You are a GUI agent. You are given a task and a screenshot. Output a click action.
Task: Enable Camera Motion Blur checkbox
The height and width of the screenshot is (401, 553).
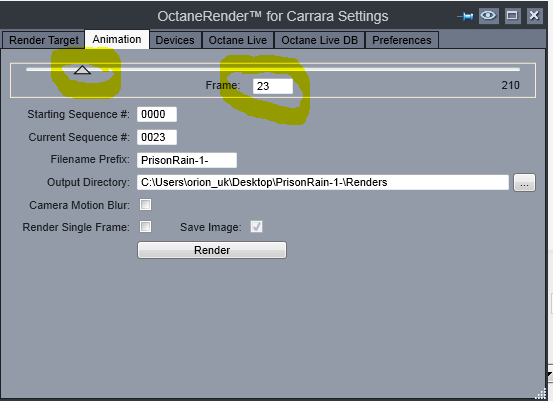(145, 205)
